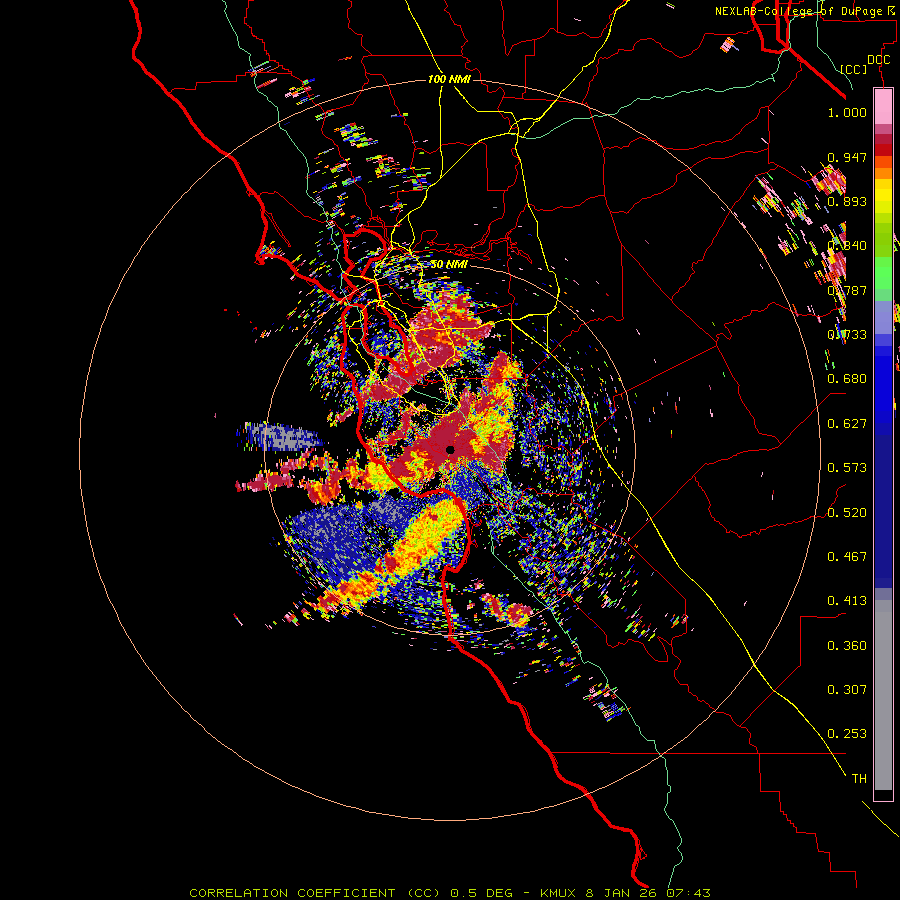The height and width of the screenshot is (900, 900).
Task: Click the CORRELATION COEFFICIENT (CC) caption text
Action: tap(315, 893)
